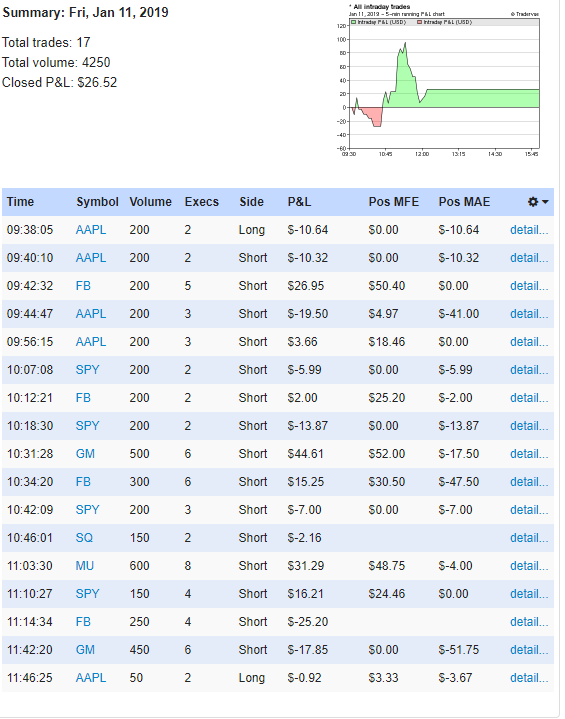Image resolution: width=565 pixels, height=719 pixels.
Task: Open detail link for 09:40:10 trade
Action: coord(529,258)
